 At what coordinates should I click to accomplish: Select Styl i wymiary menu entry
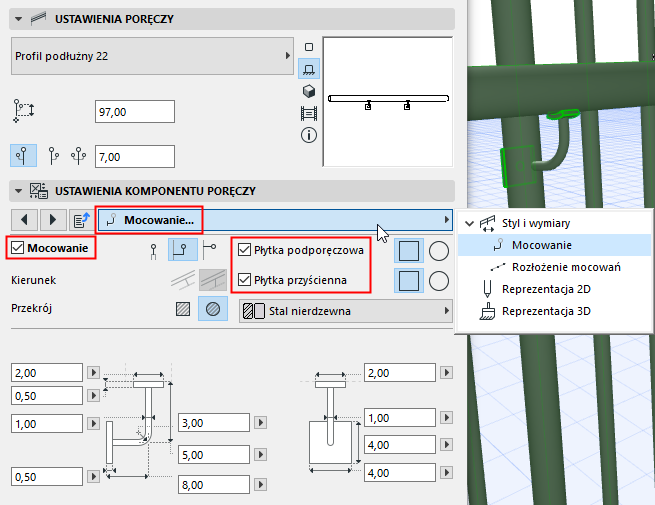pyautogui.click(x=536, y=223)
